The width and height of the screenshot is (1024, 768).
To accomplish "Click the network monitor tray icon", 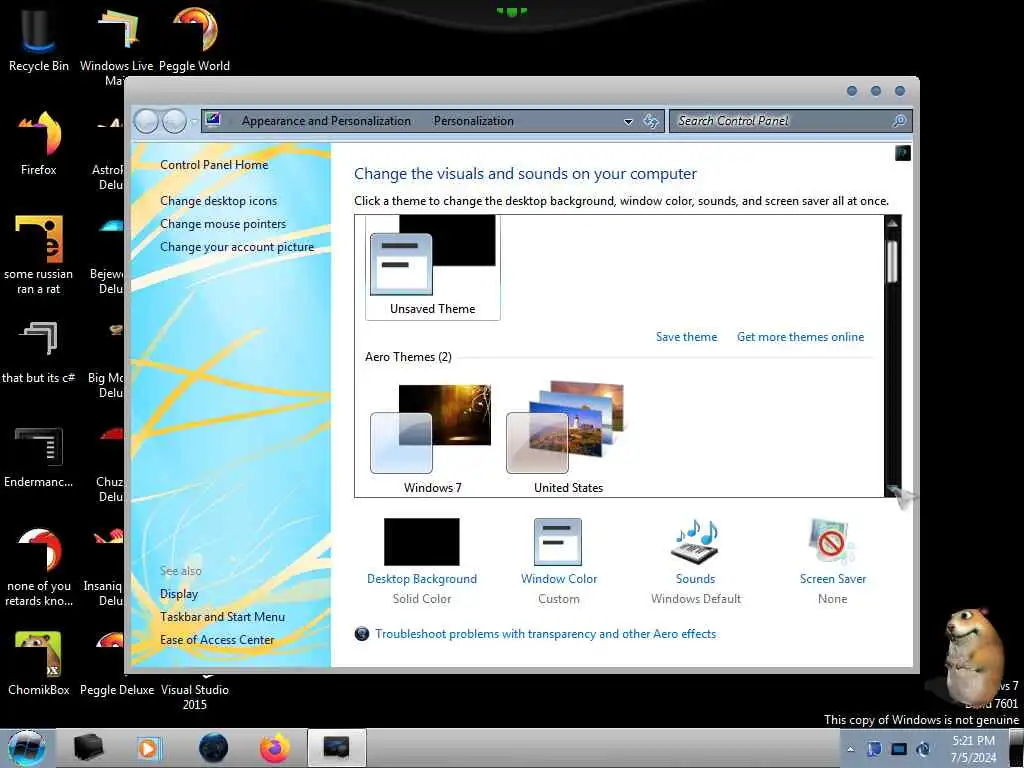I will [x=899, y=749].
